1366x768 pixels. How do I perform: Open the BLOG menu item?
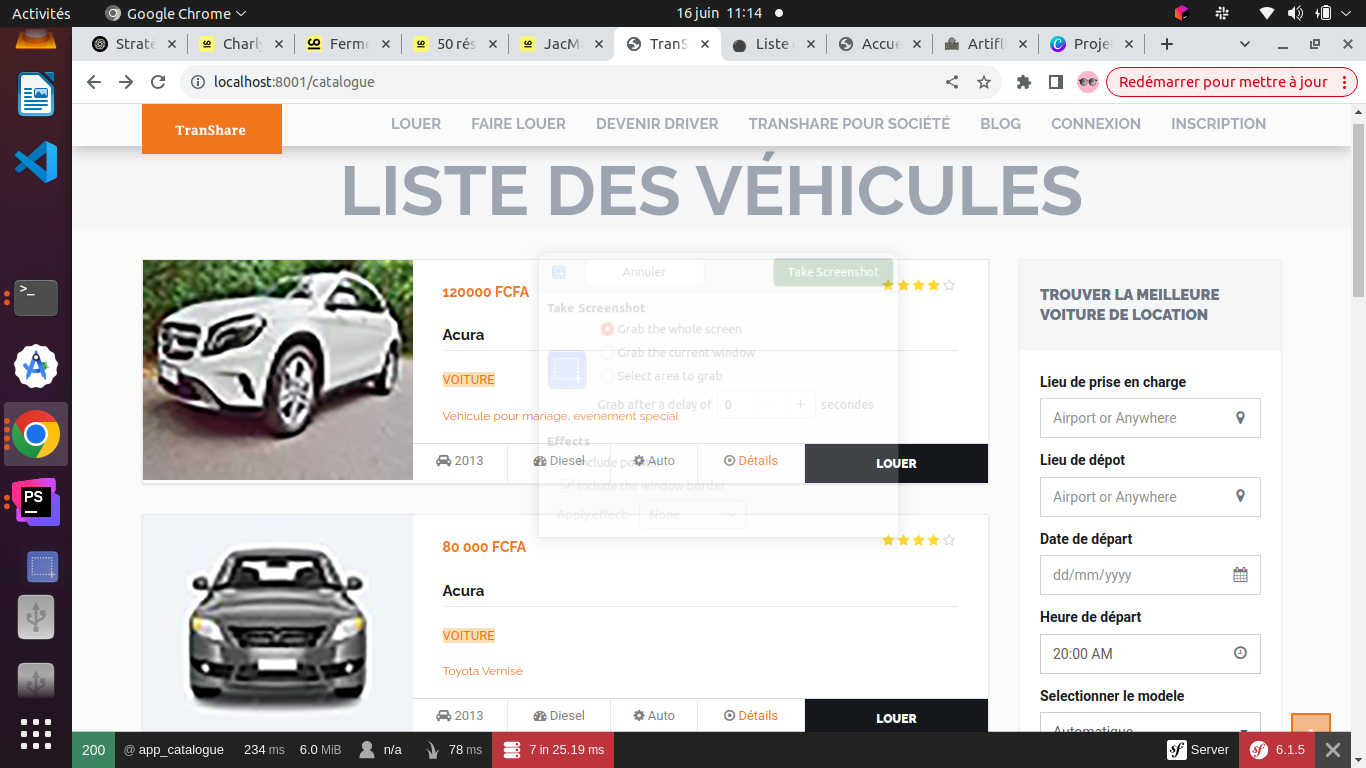click(x=1000, y=124)
